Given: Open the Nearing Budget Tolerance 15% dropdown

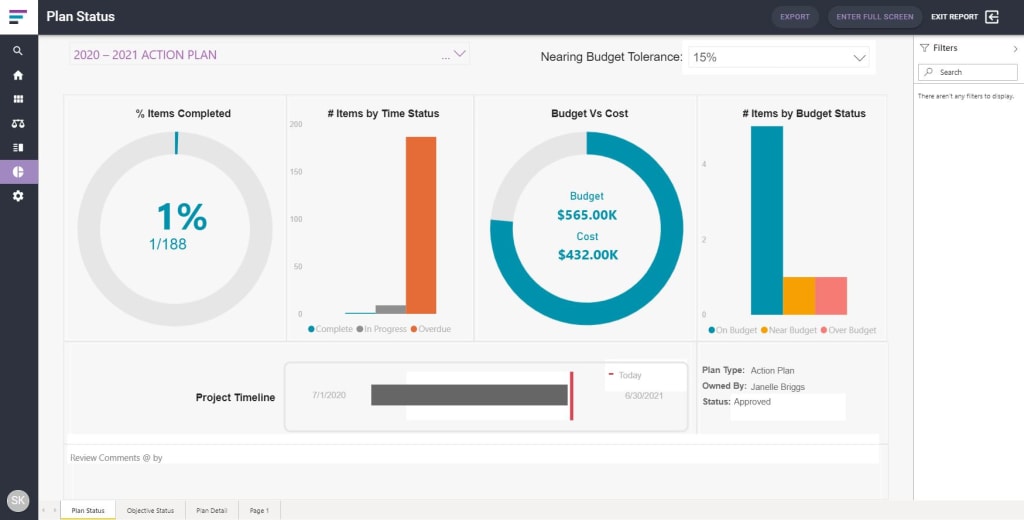Looking at the screenshot, I should point(778,57).
